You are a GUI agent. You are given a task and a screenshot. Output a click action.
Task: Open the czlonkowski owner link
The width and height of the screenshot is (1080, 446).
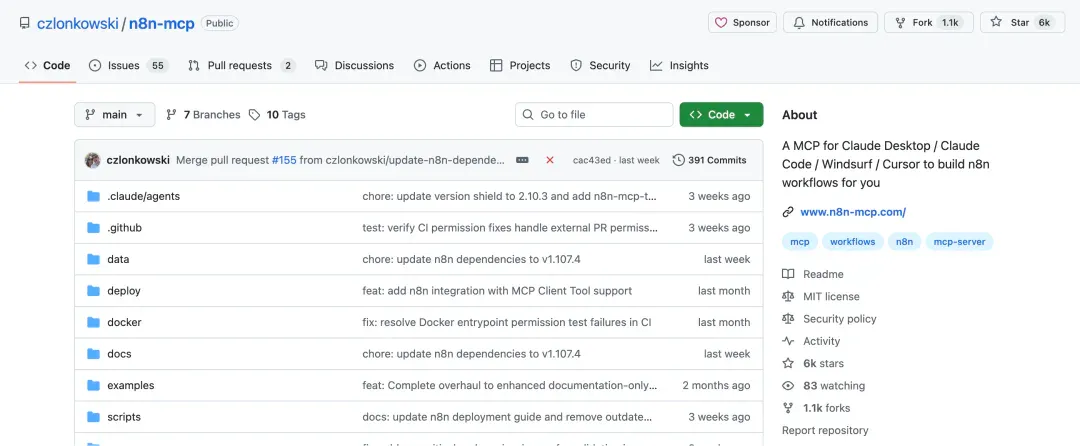pyautogui.click(x=77, y=23)
